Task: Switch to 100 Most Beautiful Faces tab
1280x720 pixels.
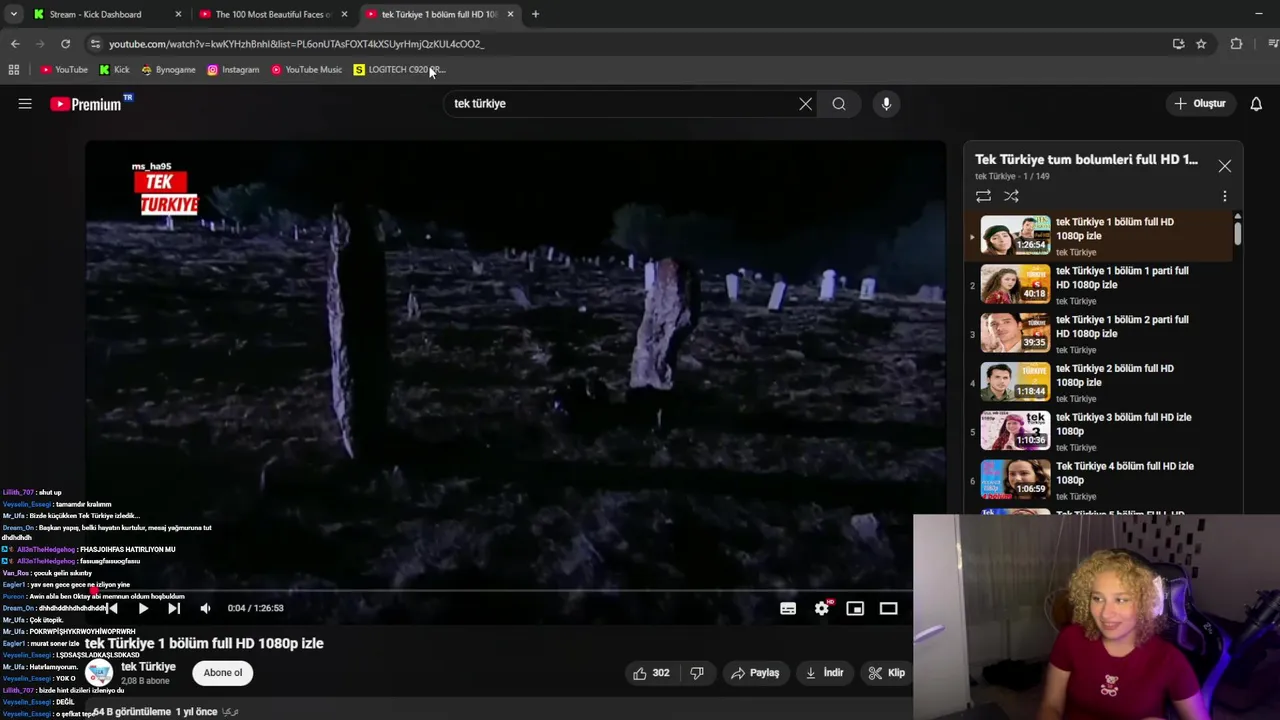Action: pyautogui.click(x=272, y=14)
